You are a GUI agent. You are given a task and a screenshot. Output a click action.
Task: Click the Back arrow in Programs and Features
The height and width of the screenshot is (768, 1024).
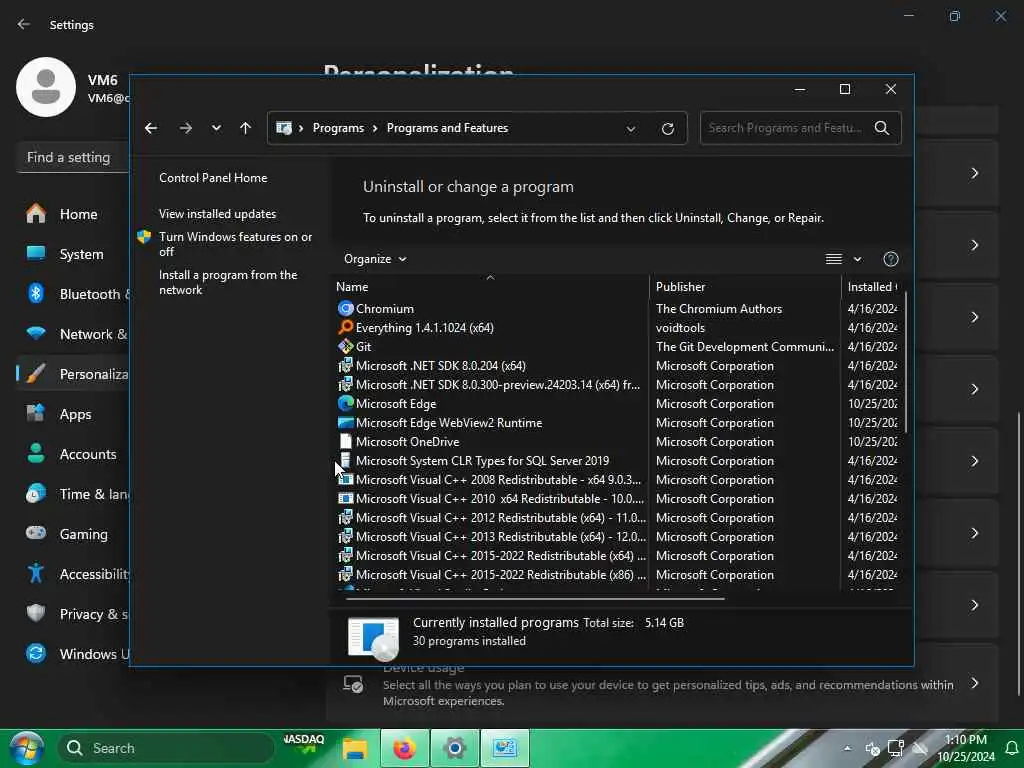[151, 128]
